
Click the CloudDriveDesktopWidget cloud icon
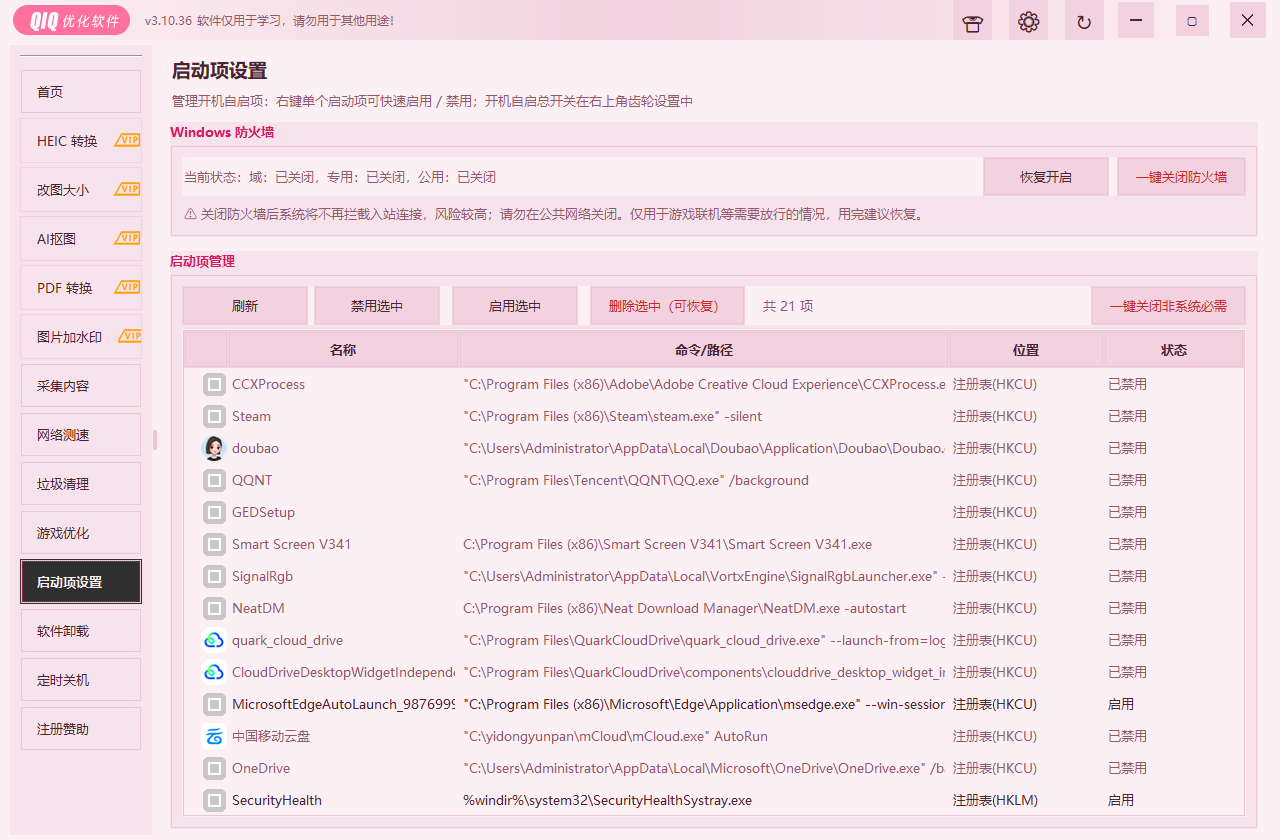pyautogui.click(x=214, y=672)
